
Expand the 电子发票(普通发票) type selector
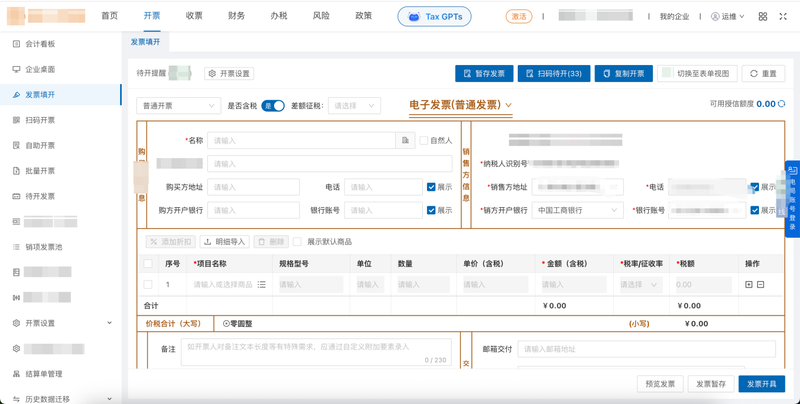coord(461,105)
